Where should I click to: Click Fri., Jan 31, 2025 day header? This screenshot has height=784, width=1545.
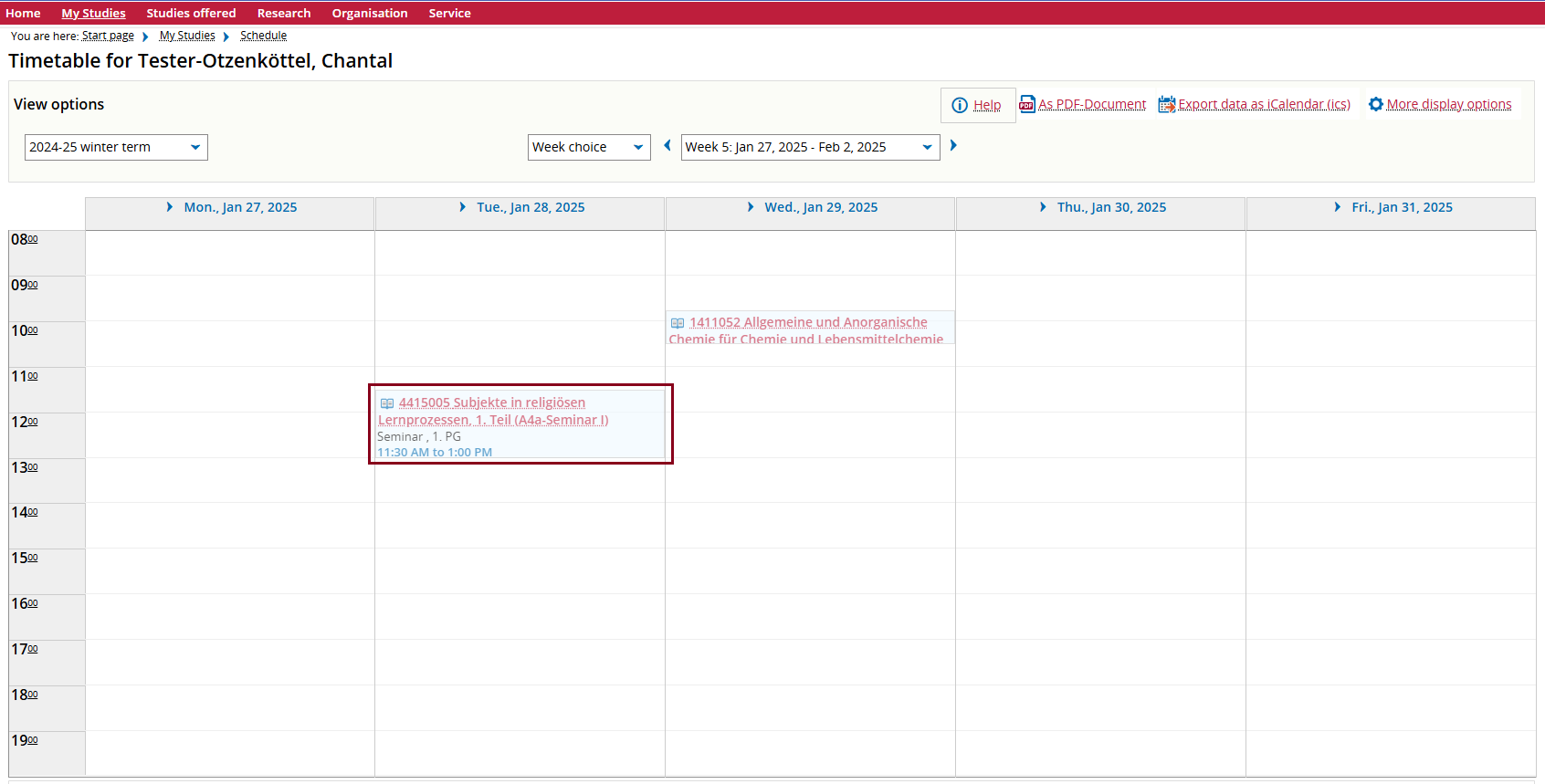tap(1402, 207)
